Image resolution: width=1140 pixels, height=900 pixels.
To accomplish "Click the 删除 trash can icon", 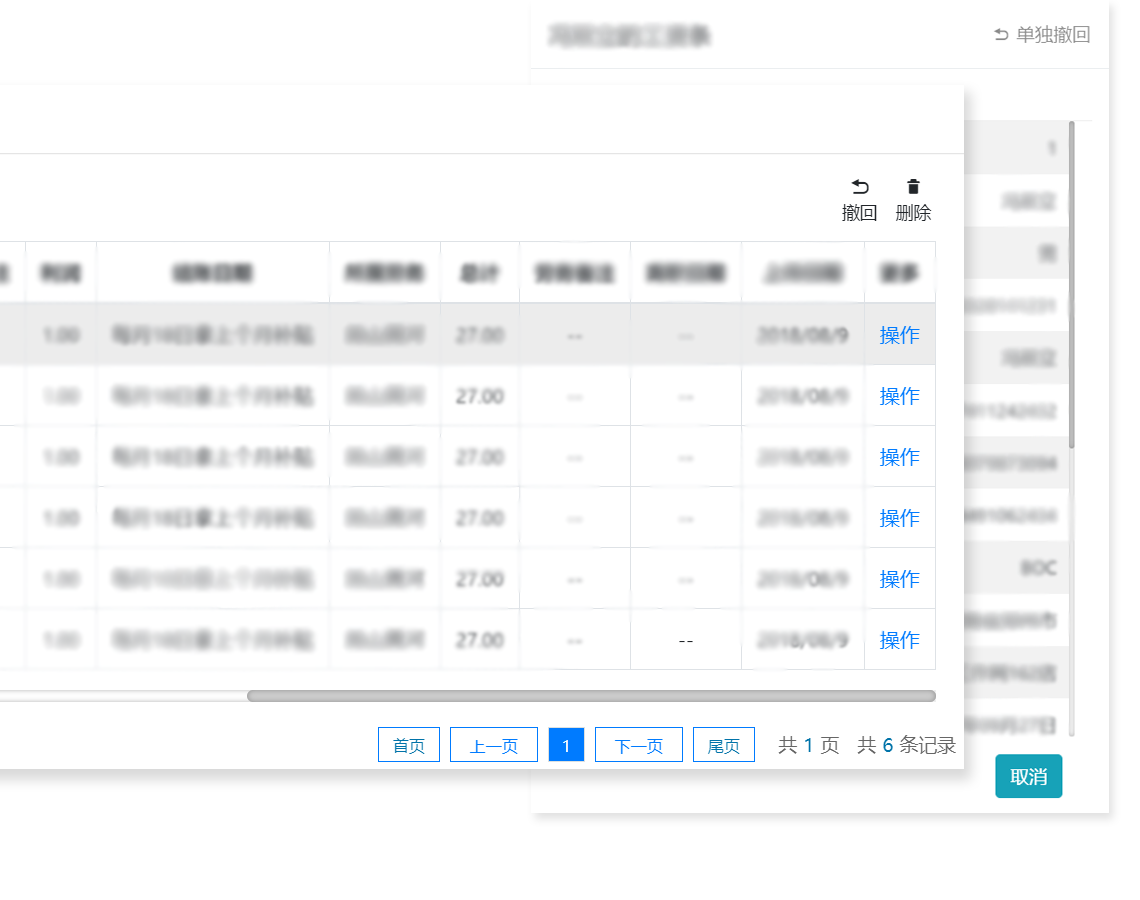I will (x=913, y=187).
